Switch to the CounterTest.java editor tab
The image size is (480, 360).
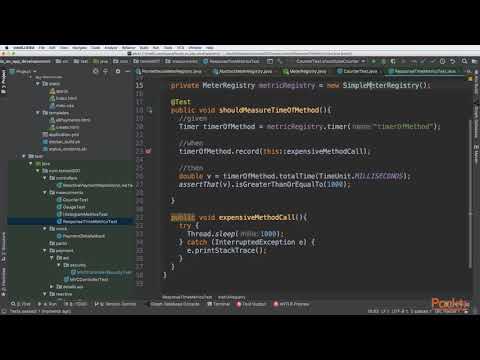[x=357, y=71]
